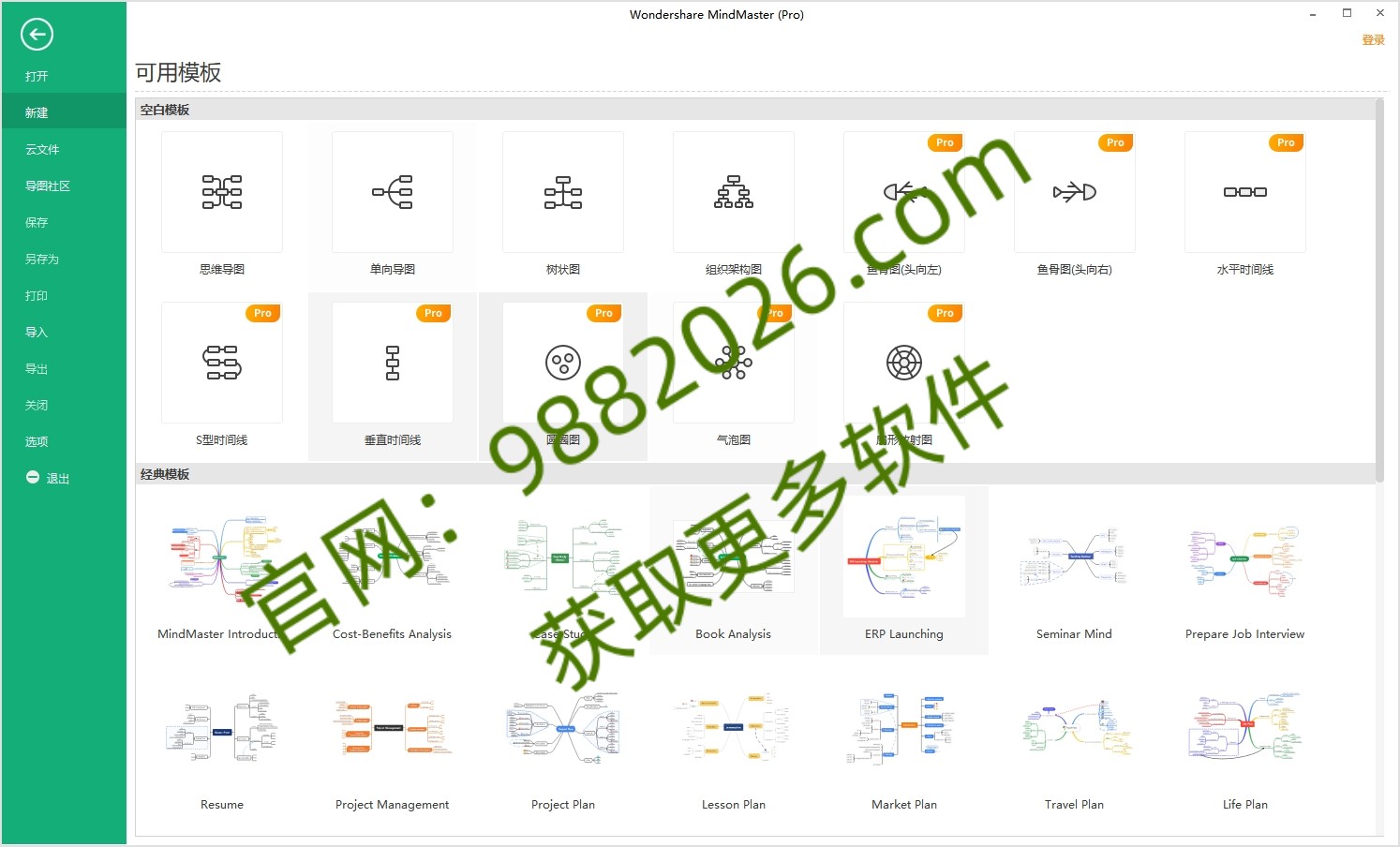Click the 登录 login link
Image resolution: width=1400 pixels, height=847 pixels.
1373,39
